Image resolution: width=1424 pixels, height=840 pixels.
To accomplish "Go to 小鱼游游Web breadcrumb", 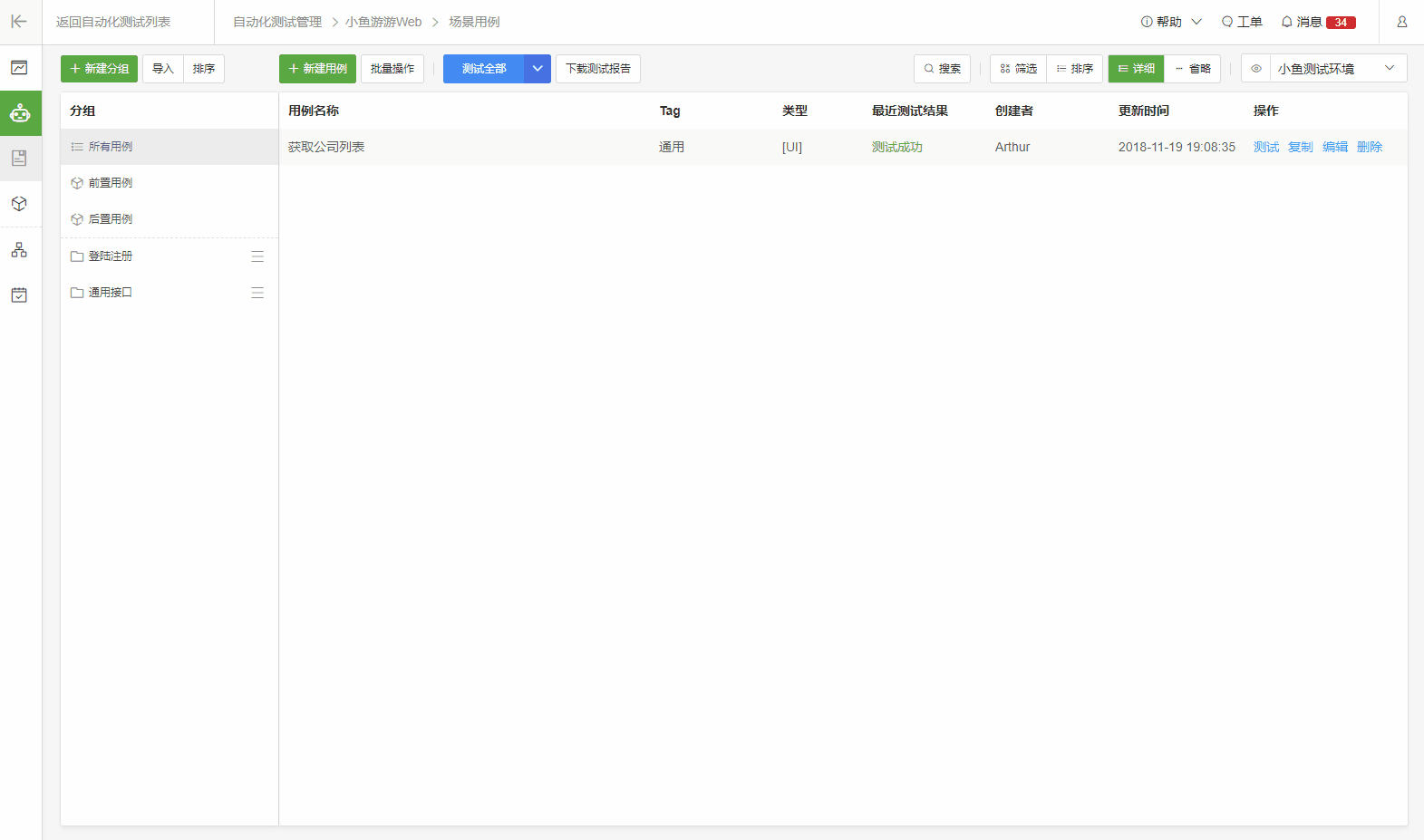I will tap(383, 22).
